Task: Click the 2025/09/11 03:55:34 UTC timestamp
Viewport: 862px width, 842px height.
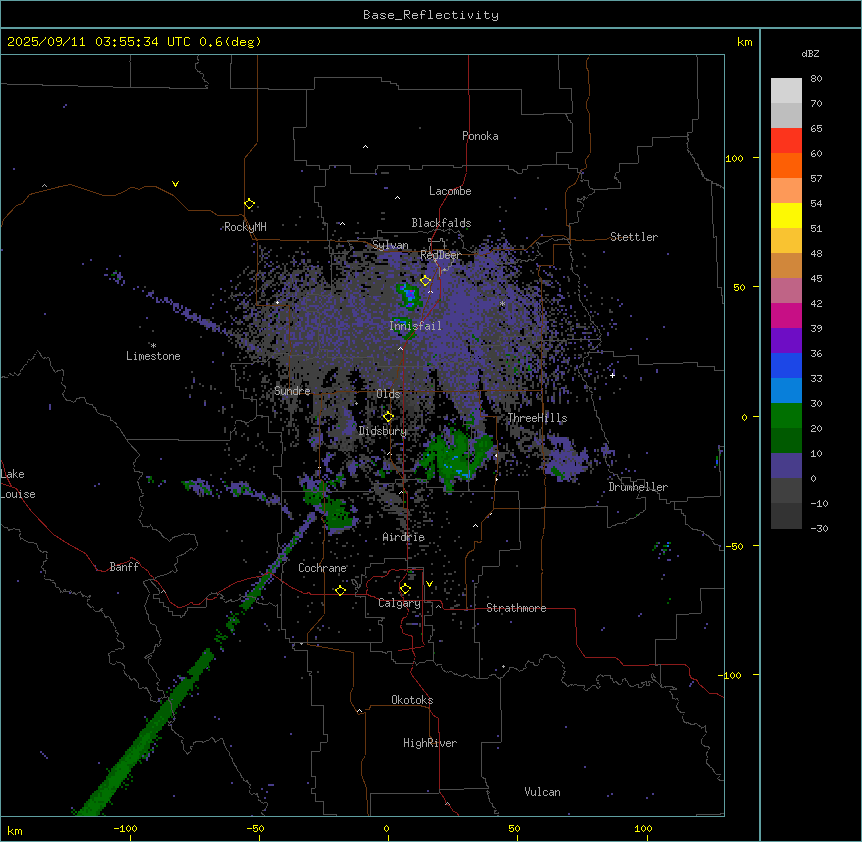Action: 98,42
